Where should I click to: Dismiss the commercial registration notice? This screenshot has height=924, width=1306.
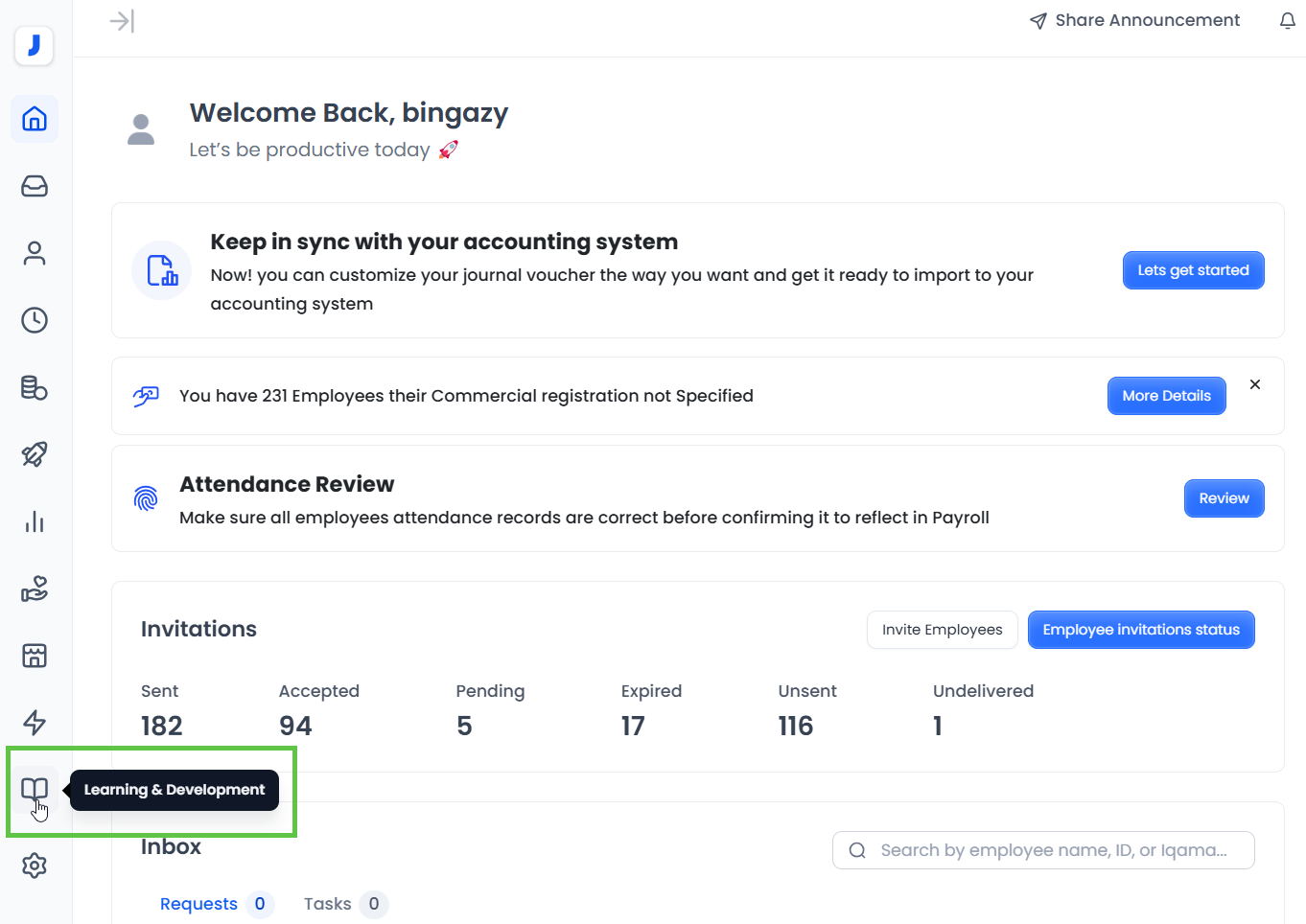click(x=1254, y=384)
